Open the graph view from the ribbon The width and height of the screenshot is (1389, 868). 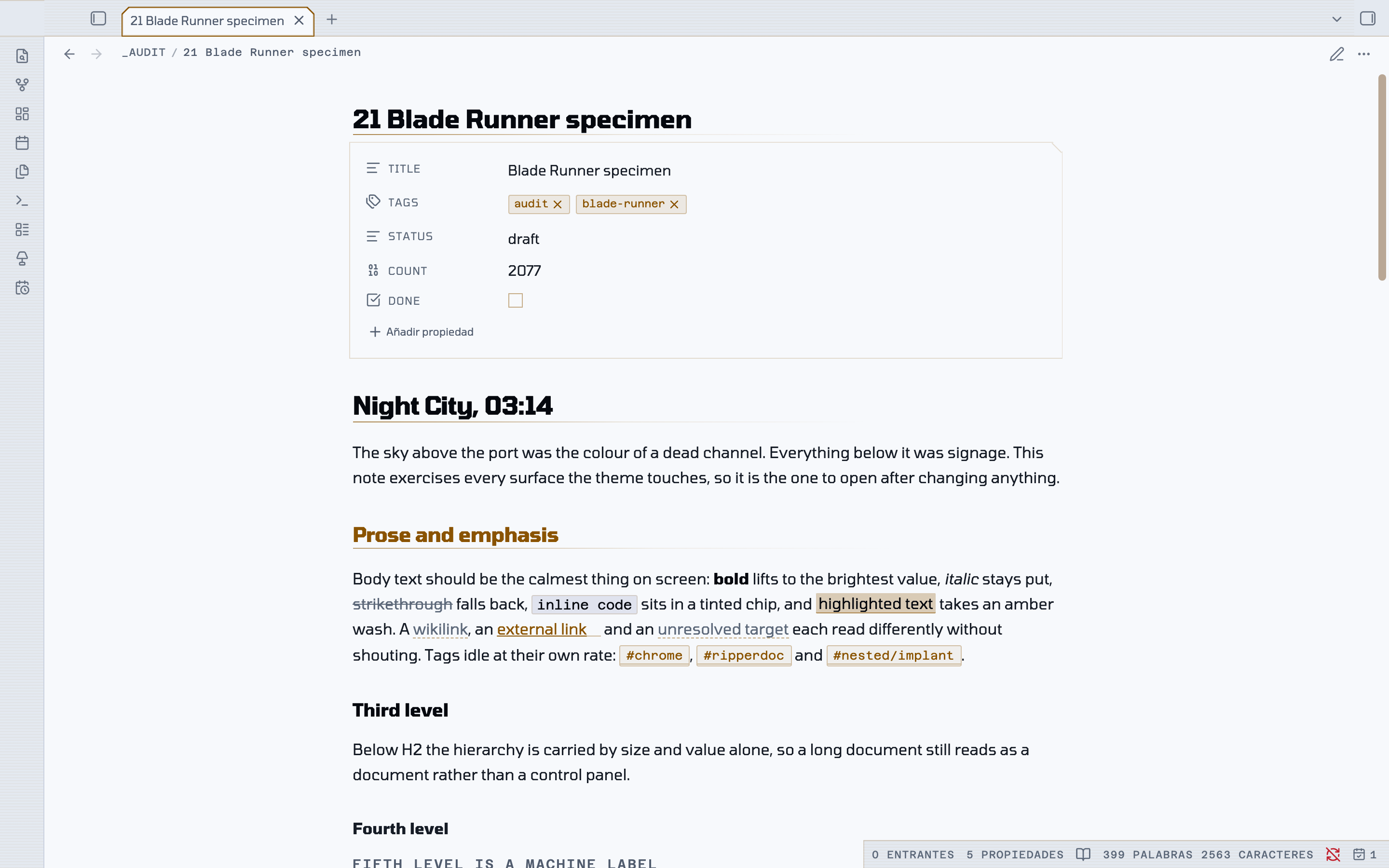pos(22,85)
